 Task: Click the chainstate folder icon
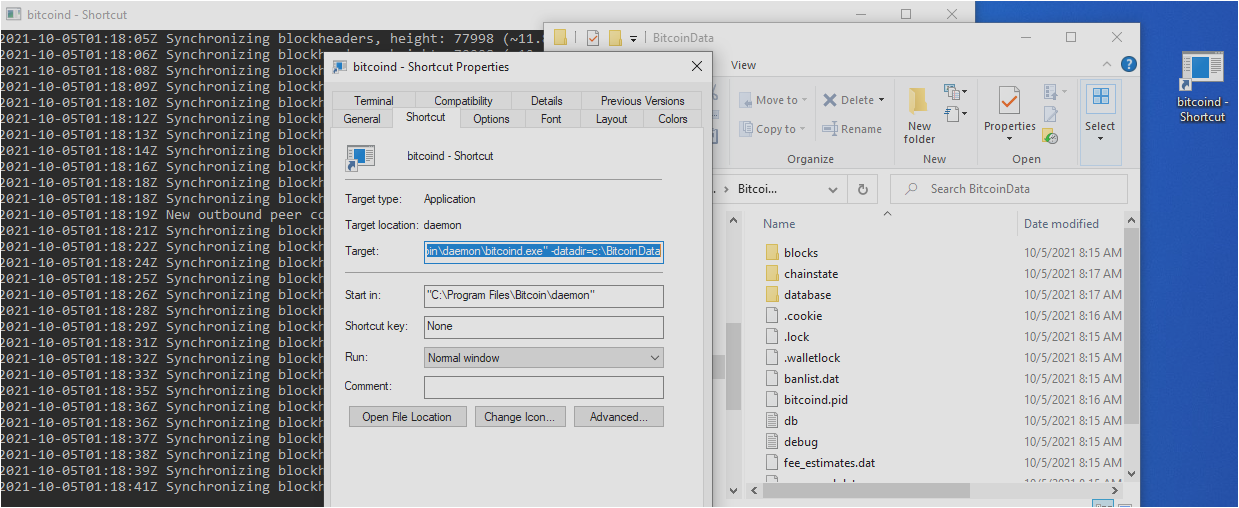tap(771, 274)
